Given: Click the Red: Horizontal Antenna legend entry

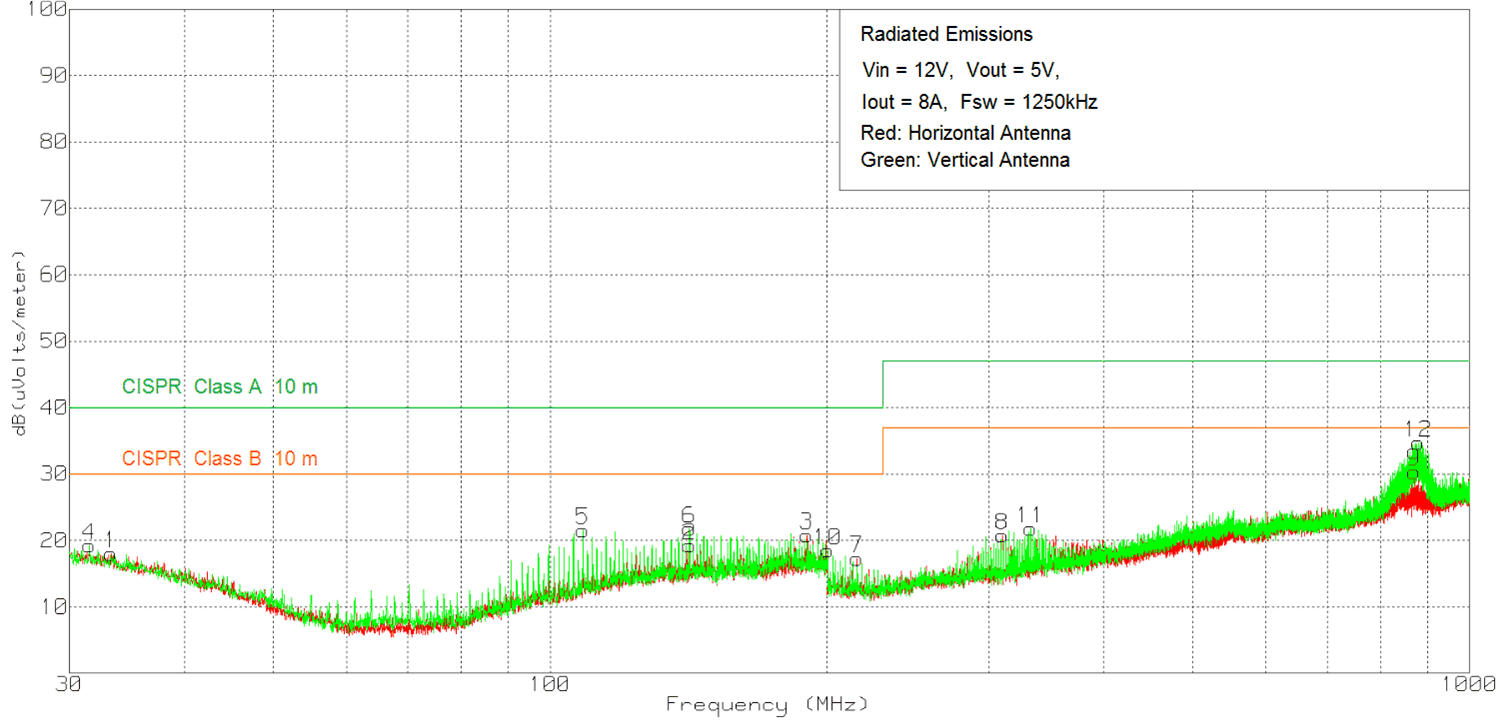Looking at the screenshot, I should 965,132.
